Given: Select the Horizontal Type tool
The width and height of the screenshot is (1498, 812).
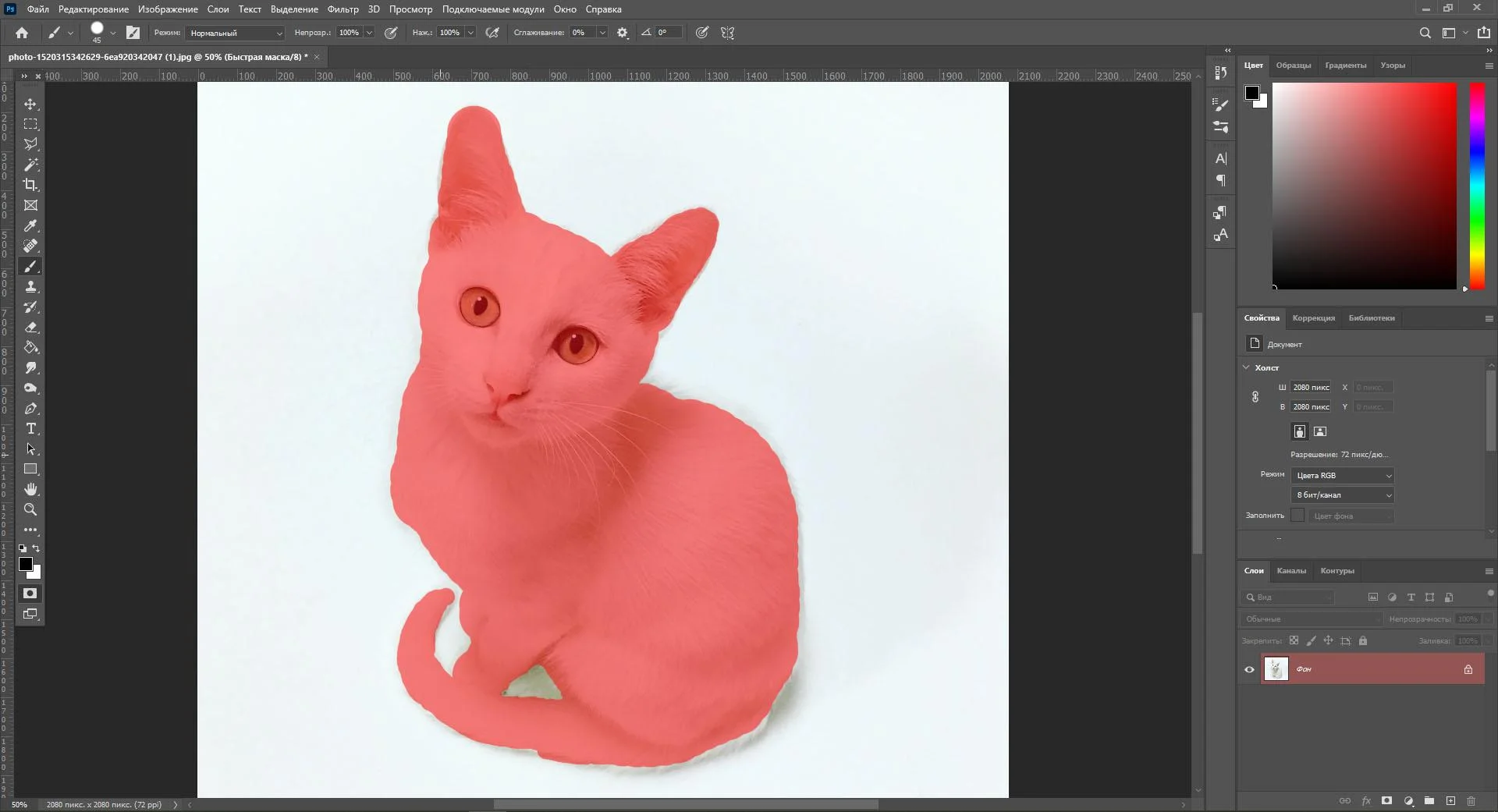Looking at the screenshot, I should point(30,429).
